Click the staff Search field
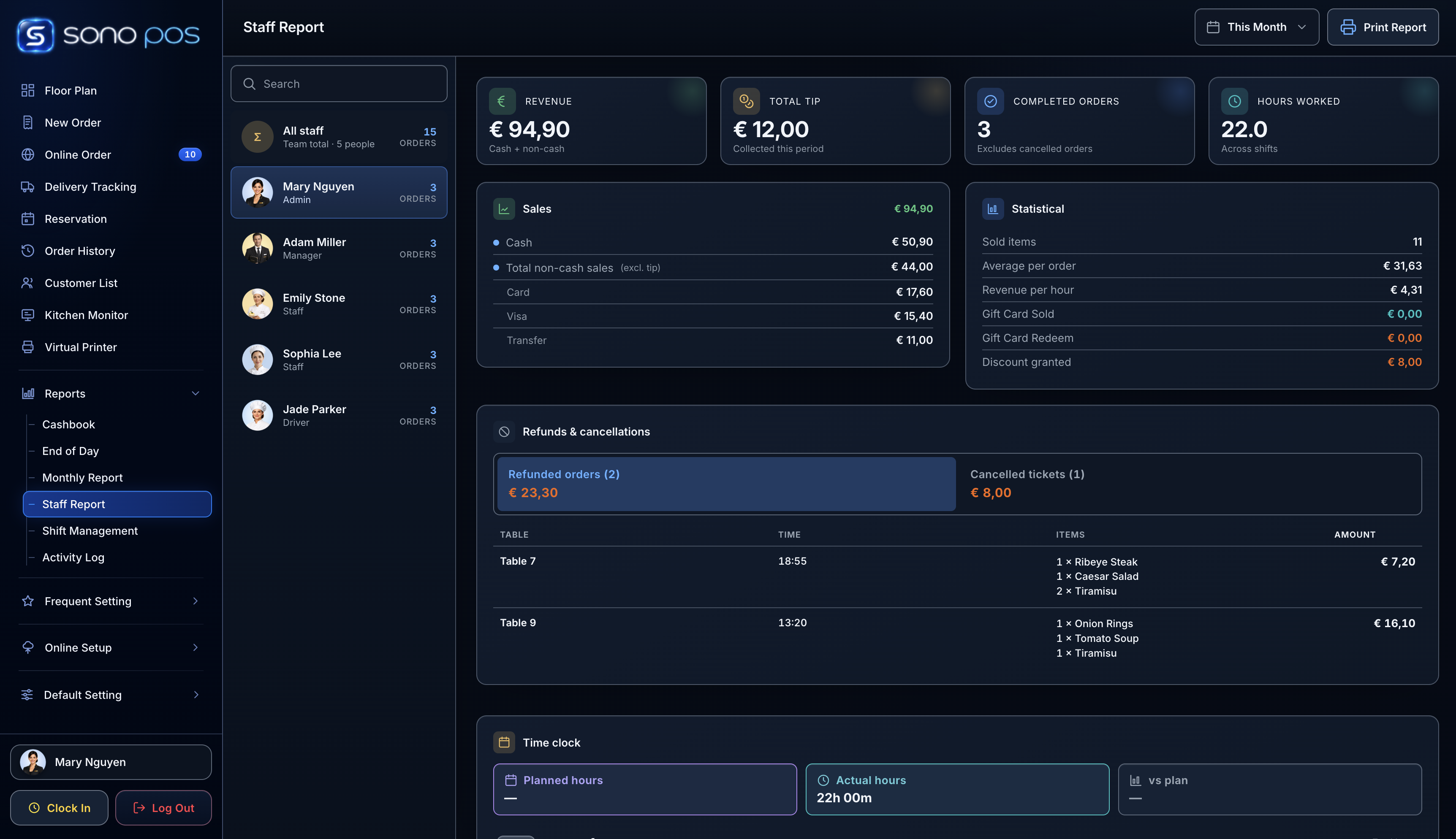Screen dimensions: 1456x839 pyautogui.click(x=339, y=84)
